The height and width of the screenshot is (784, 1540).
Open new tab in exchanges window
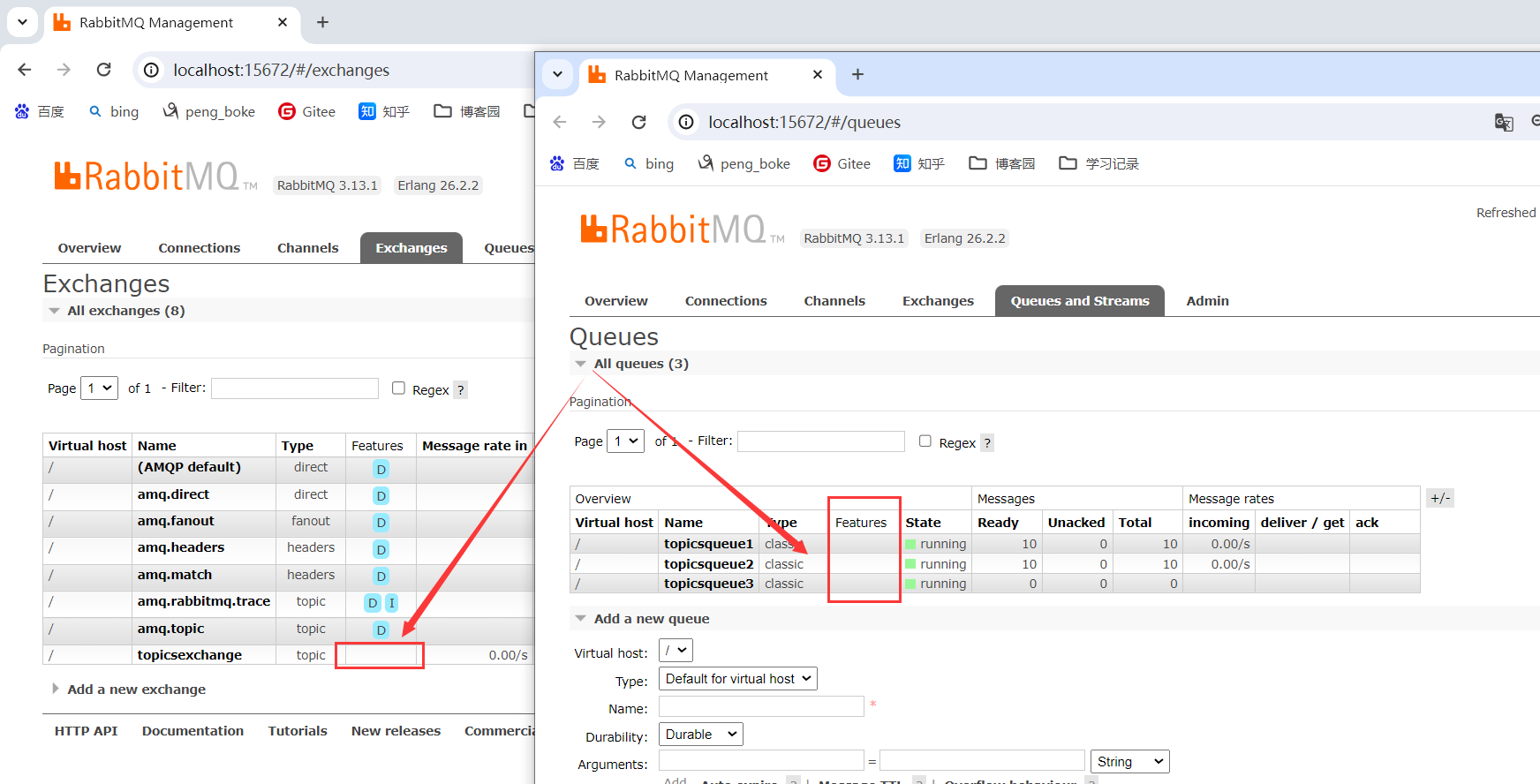click(322, 22)
